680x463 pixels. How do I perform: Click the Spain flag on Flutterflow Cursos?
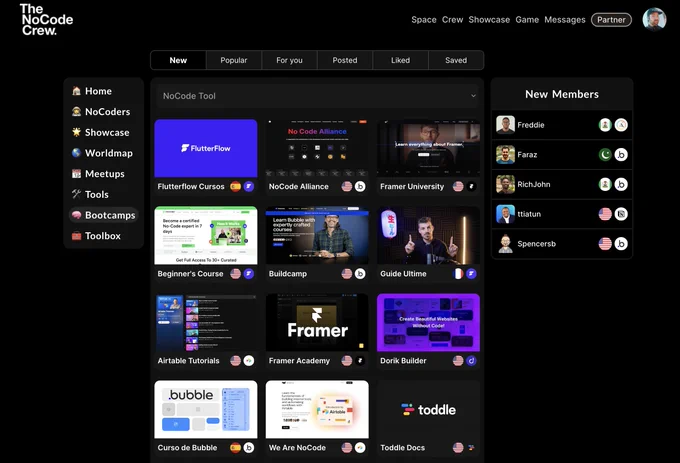(x=235, y=186)
